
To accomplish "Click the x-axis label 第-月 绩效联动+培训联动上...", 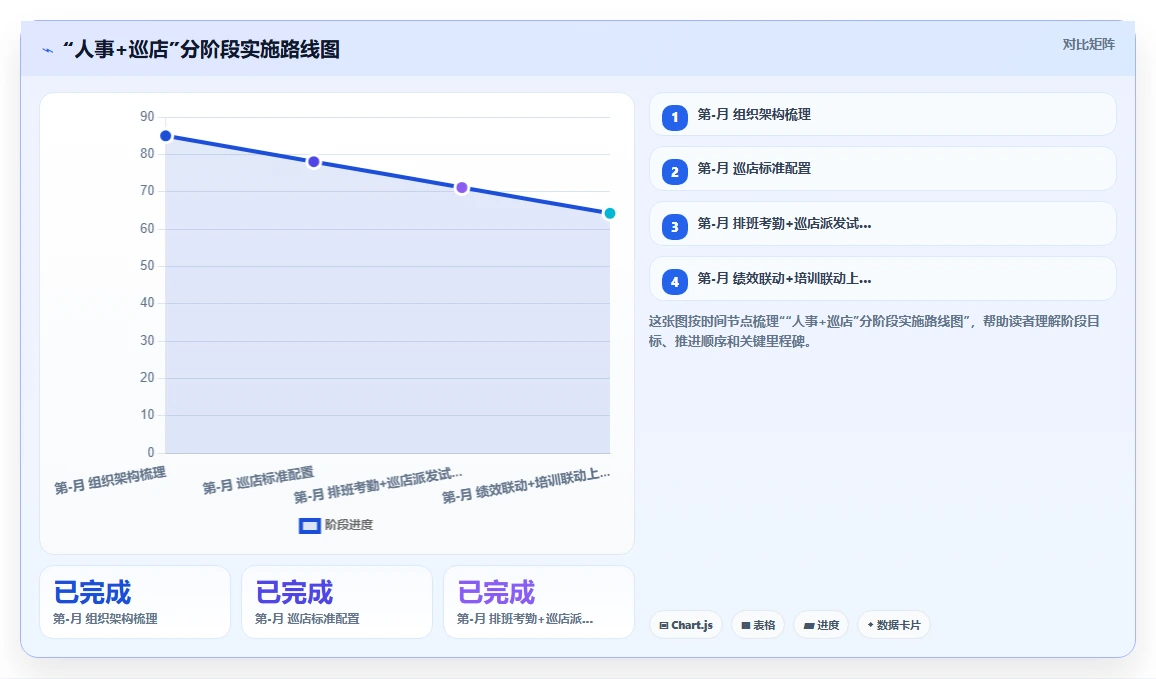I will coord(526,486).
